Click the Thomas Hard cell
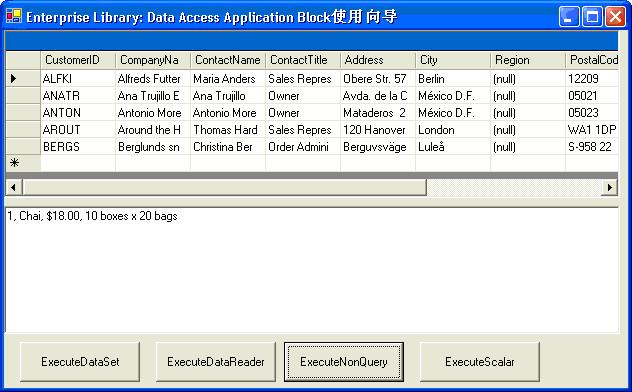Image resolution: width=632 pixels, height=392 pixels. (228, 129)
